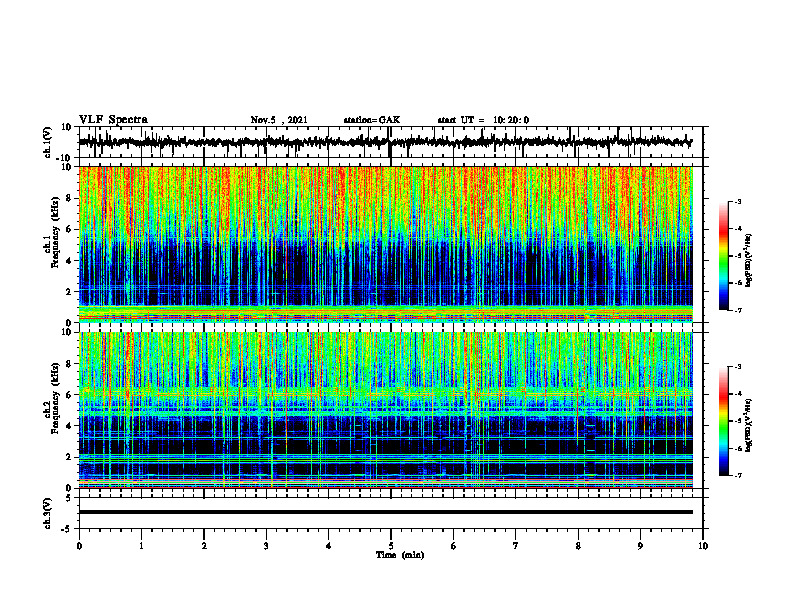
Task: Click the time-axis tick label "3"
Action: pos(266,546)
